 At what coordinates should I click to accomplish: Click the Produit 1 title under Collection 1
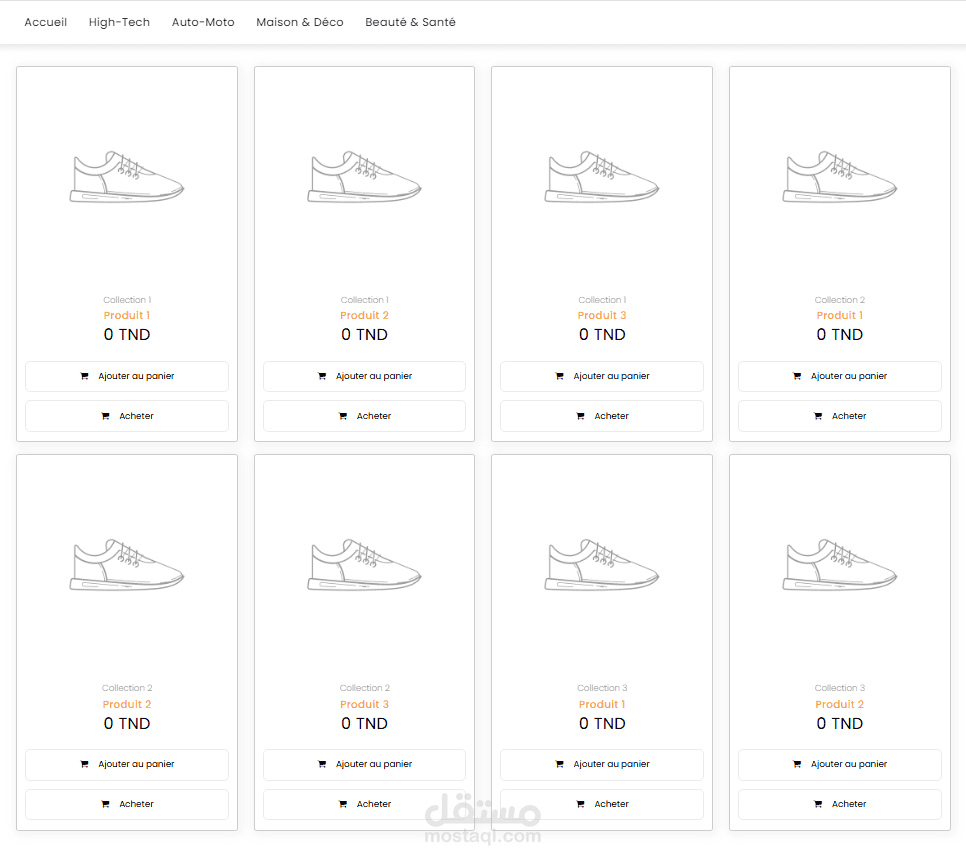(127, 315)
